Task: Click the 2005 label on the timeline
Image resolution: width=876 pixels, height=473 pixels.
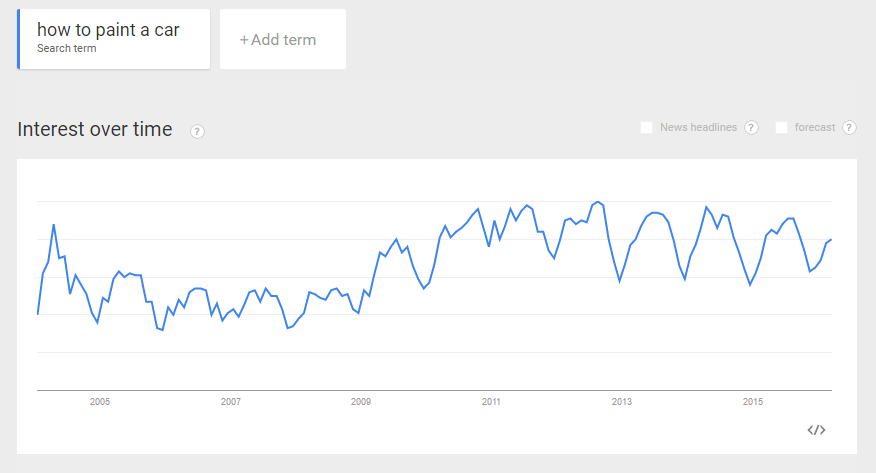Action: [100, 402]
